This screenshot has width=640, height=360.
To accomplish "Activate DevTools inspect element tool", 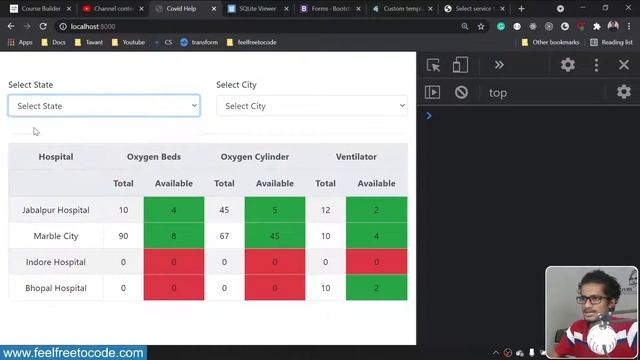I will click(x=433, y=65).
